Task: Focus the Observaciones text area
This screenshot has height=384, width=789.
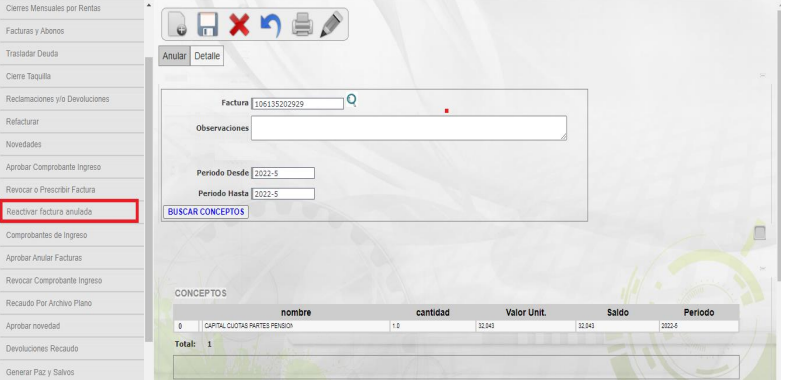Action: coord(409,128)
